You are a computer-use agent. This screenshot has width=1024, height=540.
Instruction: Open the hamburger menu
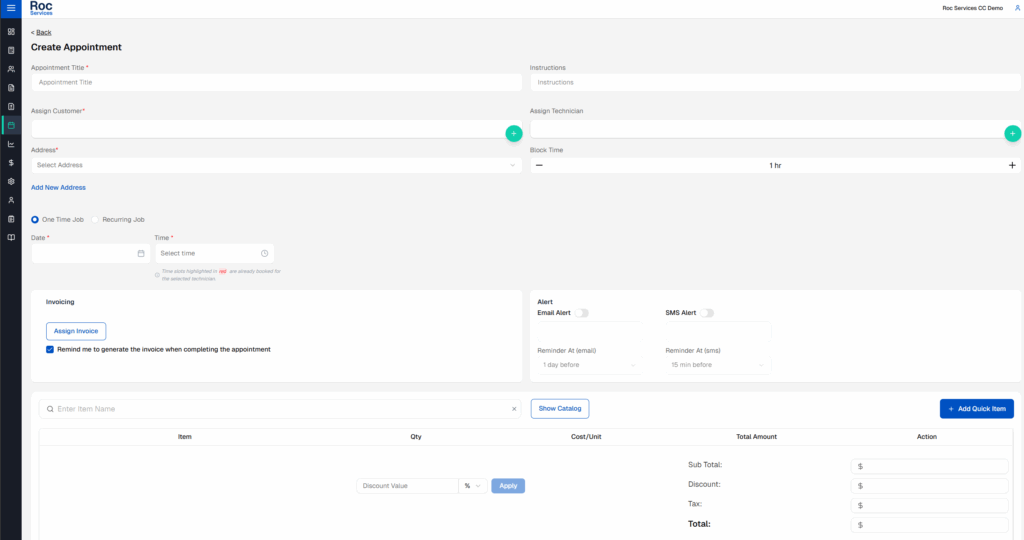(x=11, y=8)
